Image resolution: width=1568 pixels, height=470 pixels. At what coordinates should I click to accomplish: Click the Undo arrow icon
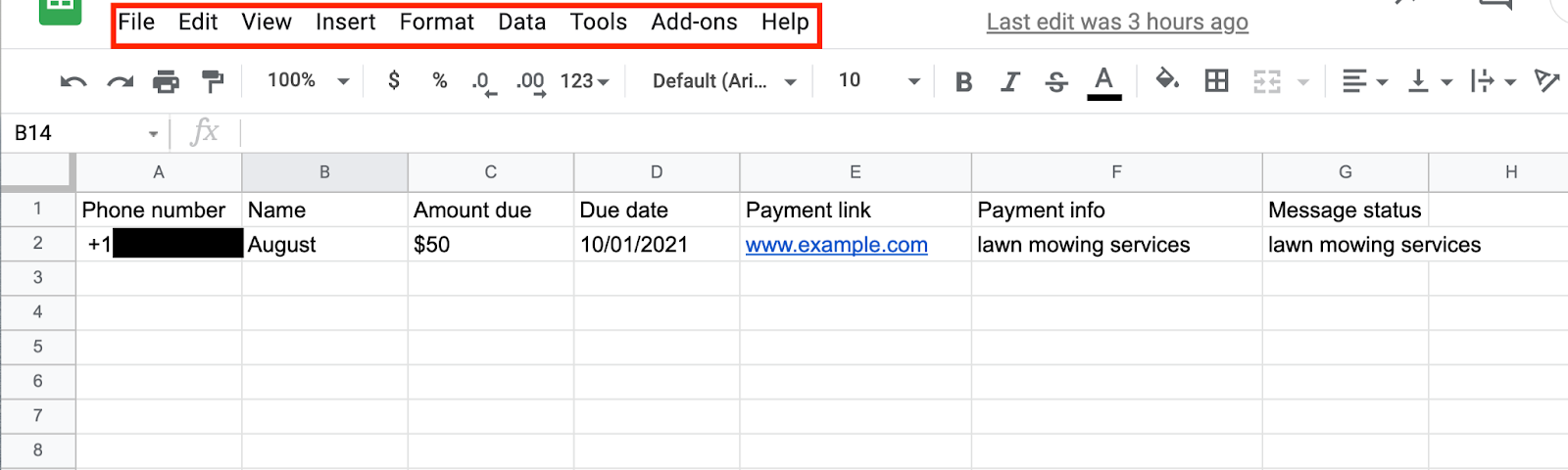click(73, 81)
